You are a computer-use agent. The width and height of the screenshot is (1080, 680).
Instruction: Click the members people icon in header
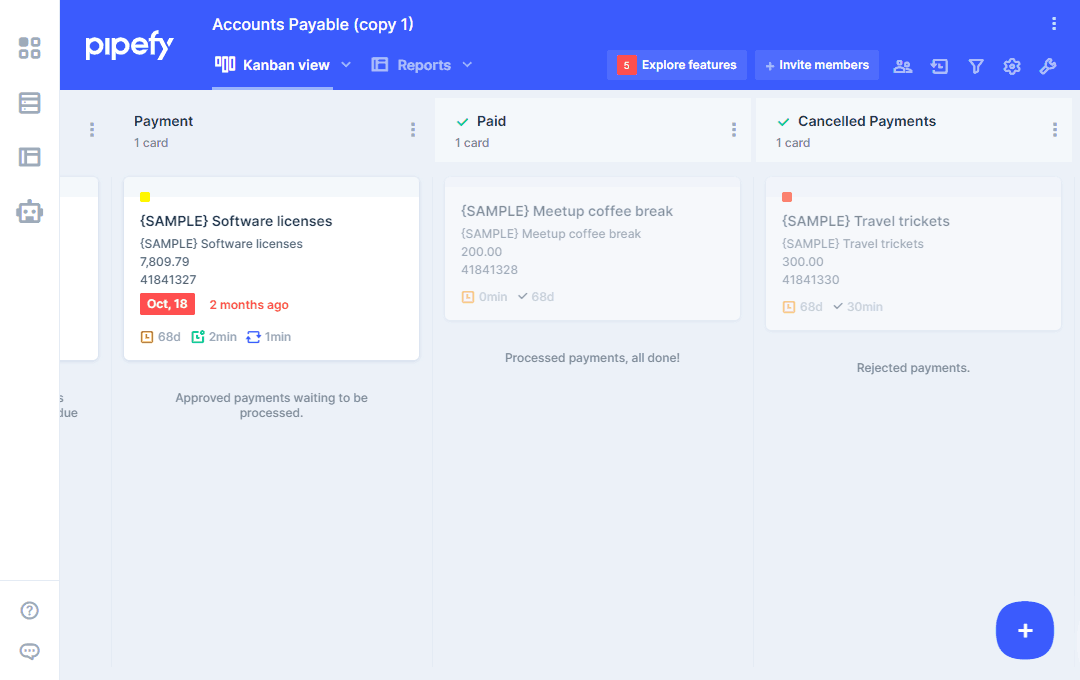point(903,66)
